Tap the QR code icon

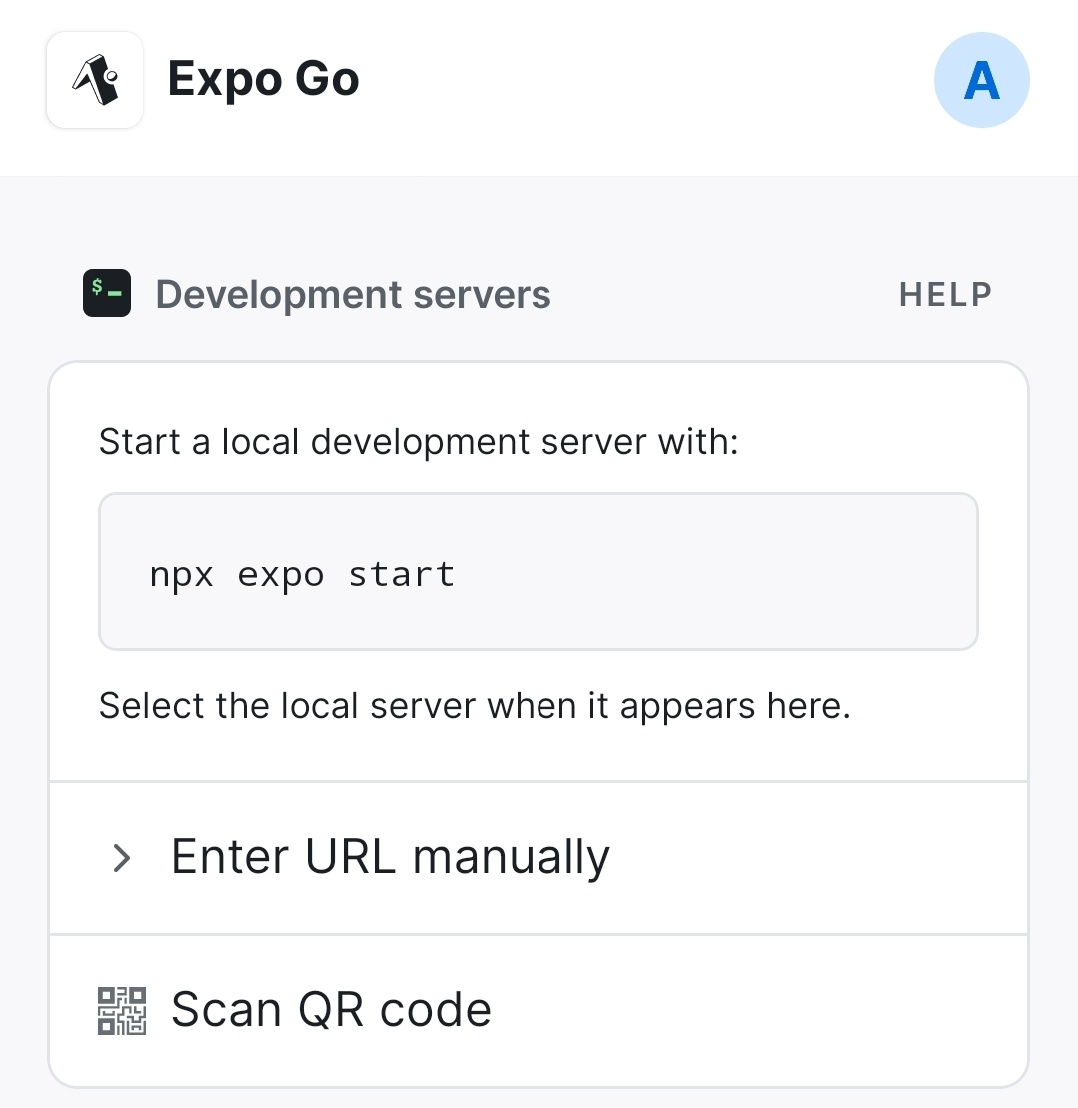tap(122, 1010)
